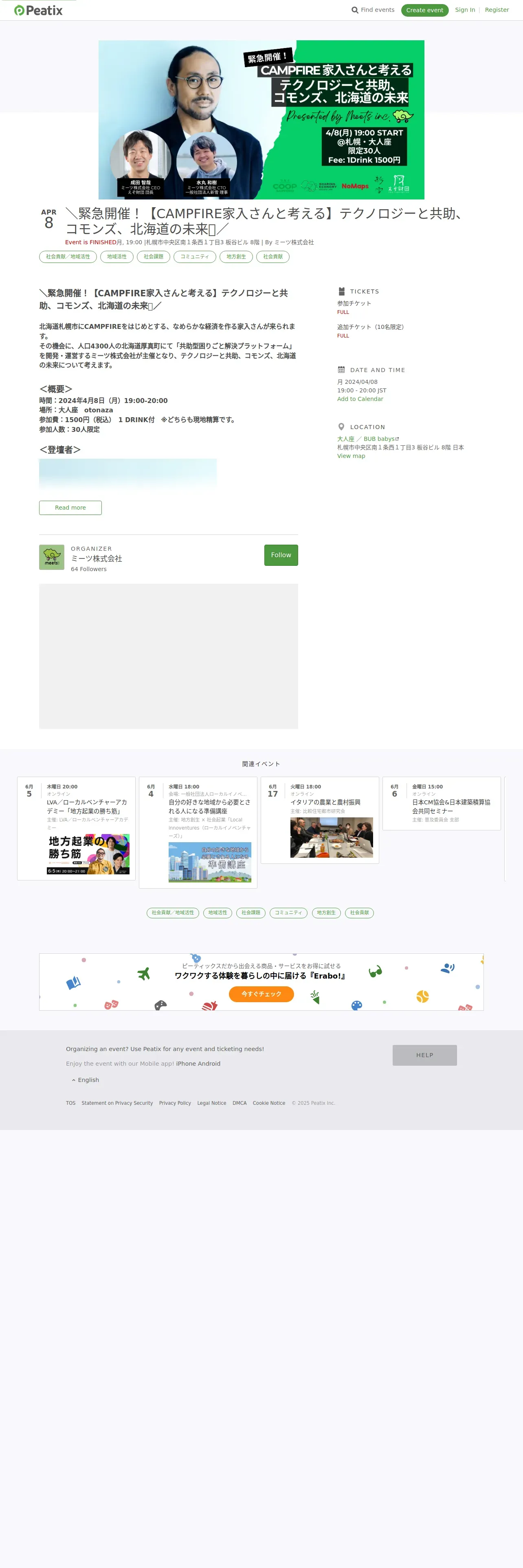The image size is (523, 1568).
Task: Click the map pin icon beside LOCATION
Action: pyautogui.click(x=342, y=427)
